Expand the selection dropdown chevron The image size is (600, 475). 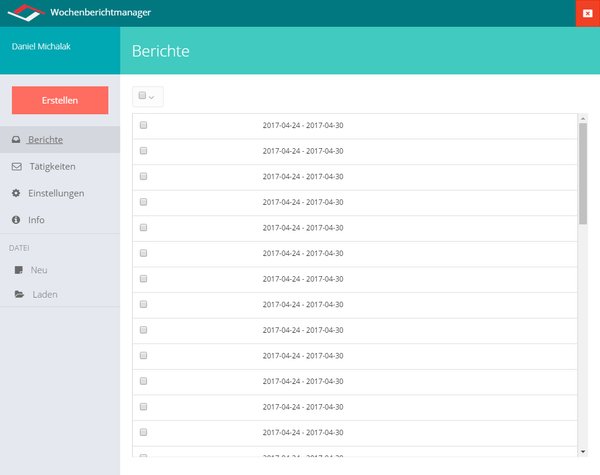(x=152, y=97)
